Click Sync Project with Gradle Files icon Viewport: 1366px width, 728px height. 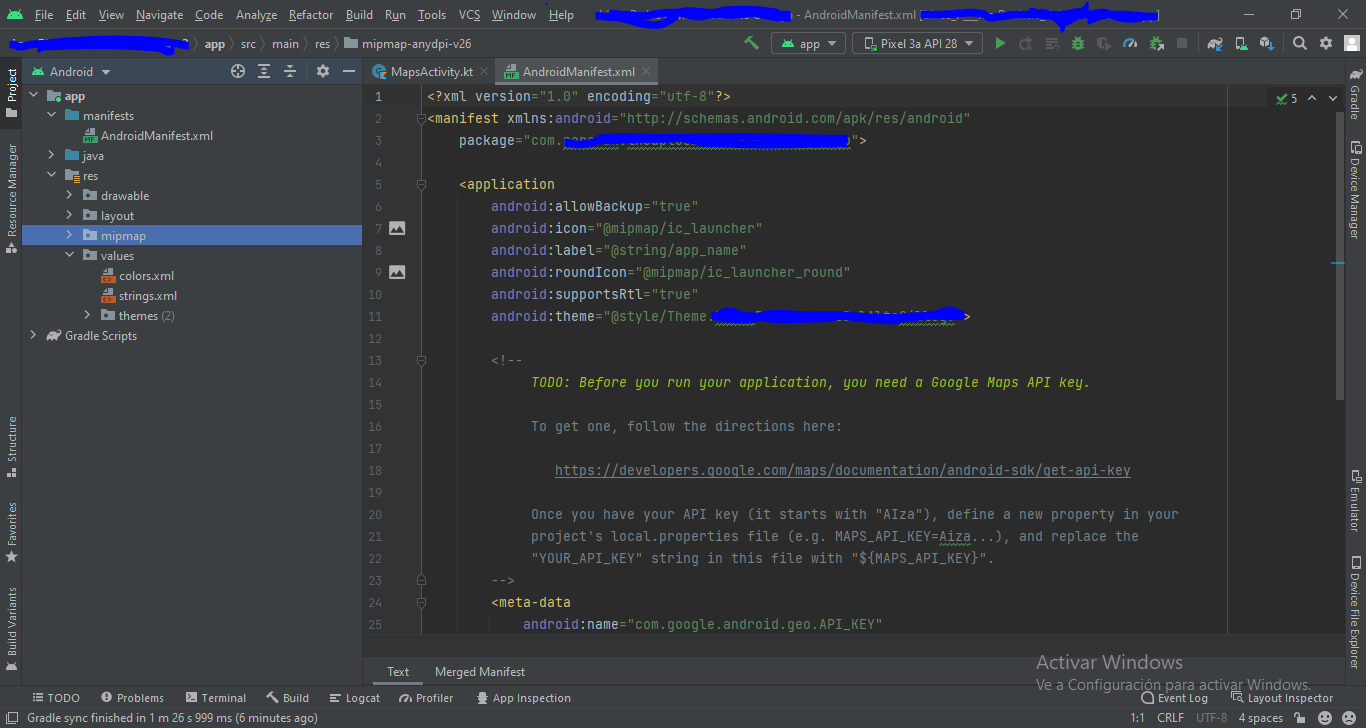tap(1215, 43)
